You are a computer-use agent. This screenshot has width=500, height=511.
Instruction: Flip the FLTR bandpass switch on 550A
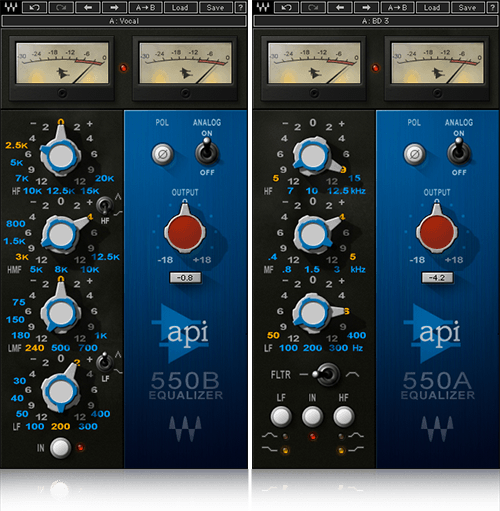[327, 375]
